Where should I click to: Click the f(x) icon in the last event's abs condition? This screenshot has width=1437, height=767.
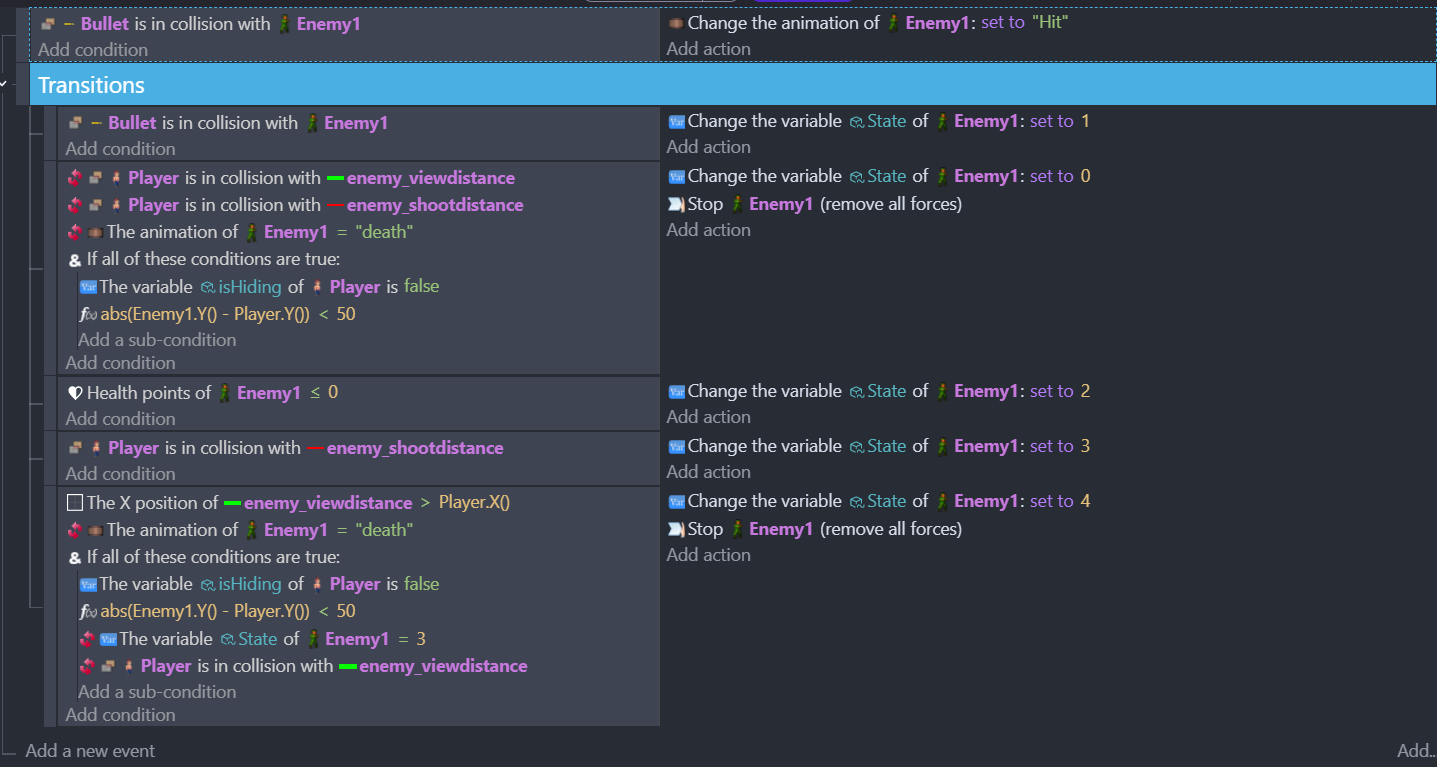click(x=88, y=611)
